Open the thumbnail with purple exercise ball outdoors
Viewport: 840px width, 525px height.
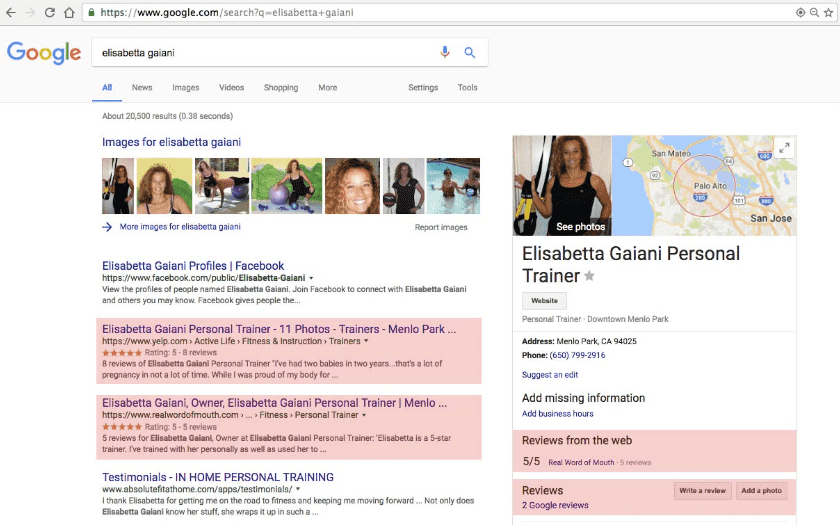pyautogui.click(x=287, y=186)
